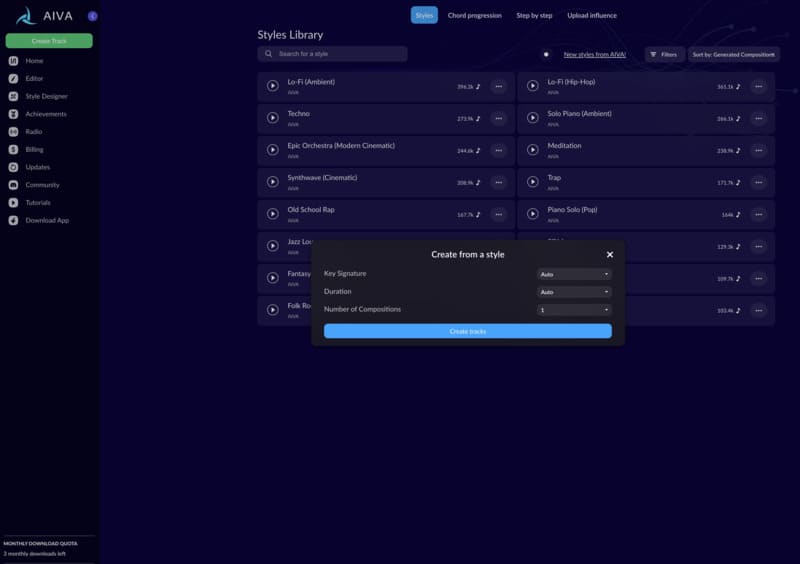
Task: Switch to the Styles tab
Action: point(424,15)
